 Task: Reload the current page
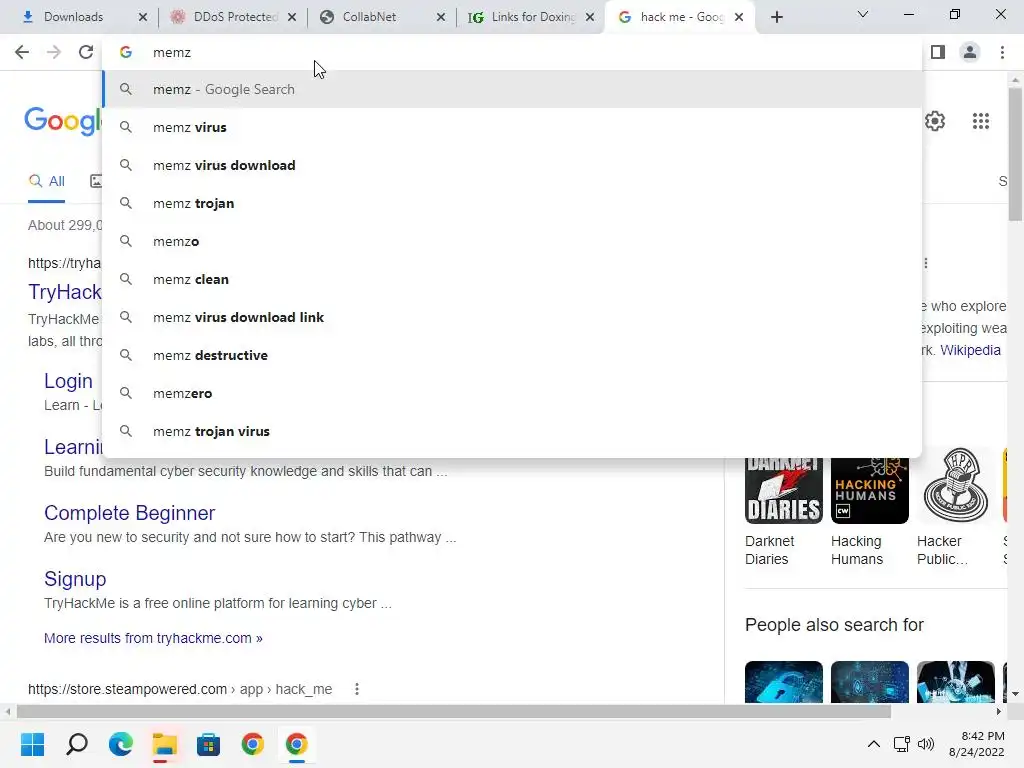pos(86,52)
